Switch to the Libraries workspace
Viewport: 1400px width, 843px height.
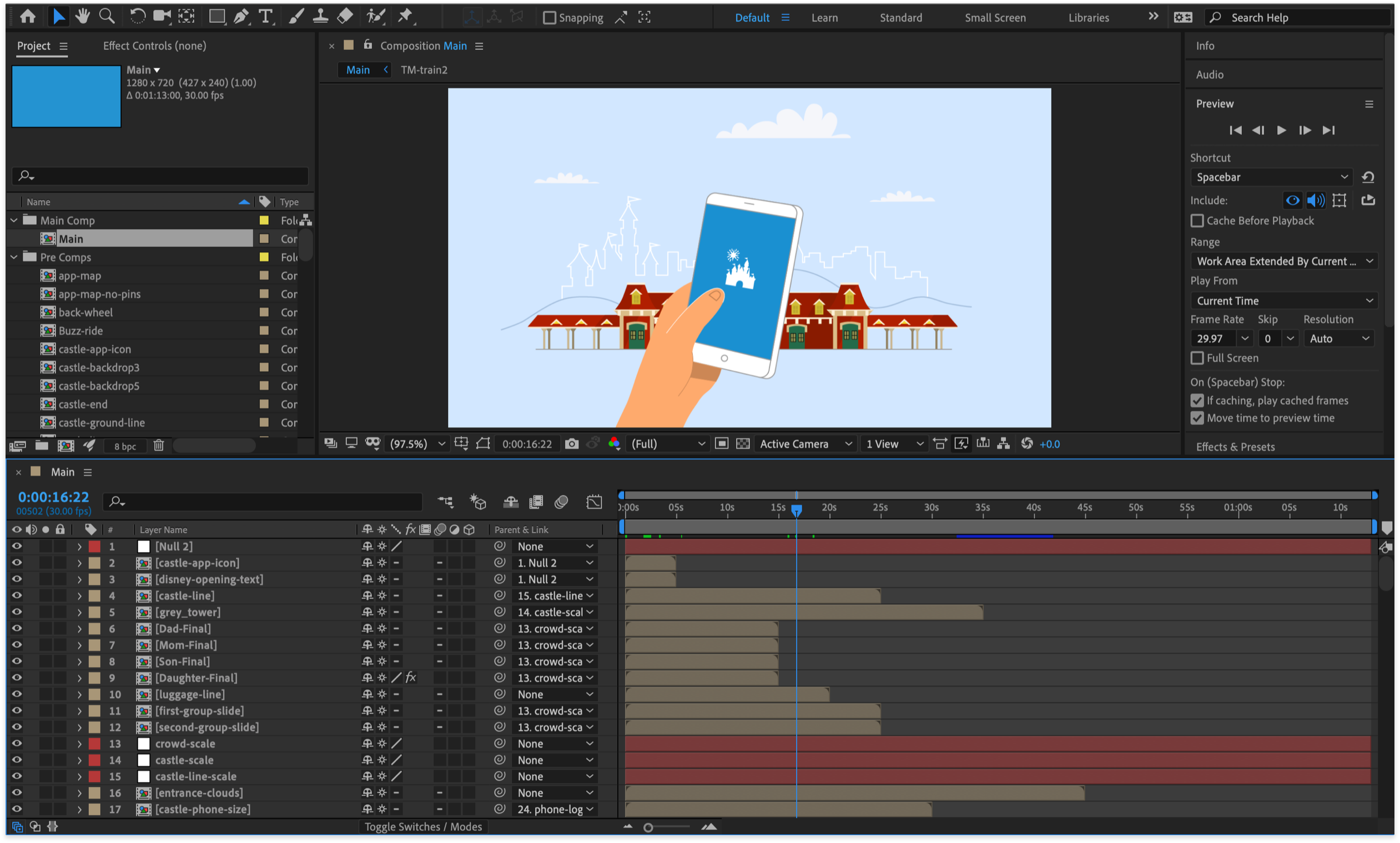click(1089, 18)
